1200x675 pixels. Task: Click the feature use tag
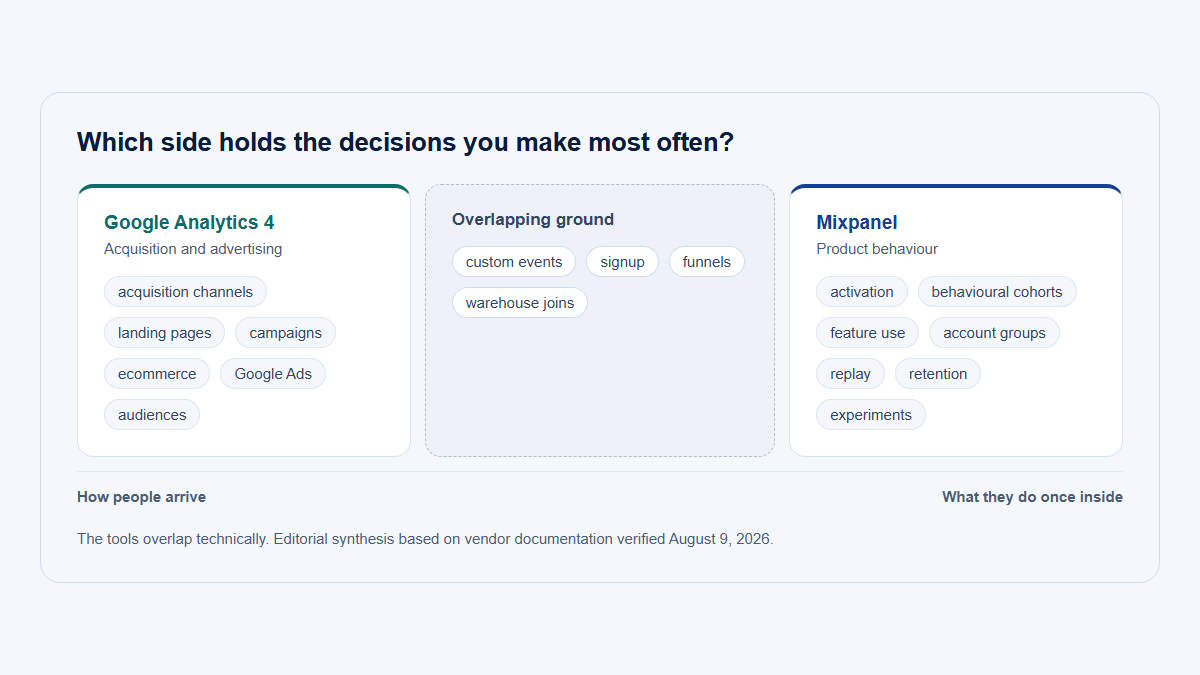pos(867,333)
